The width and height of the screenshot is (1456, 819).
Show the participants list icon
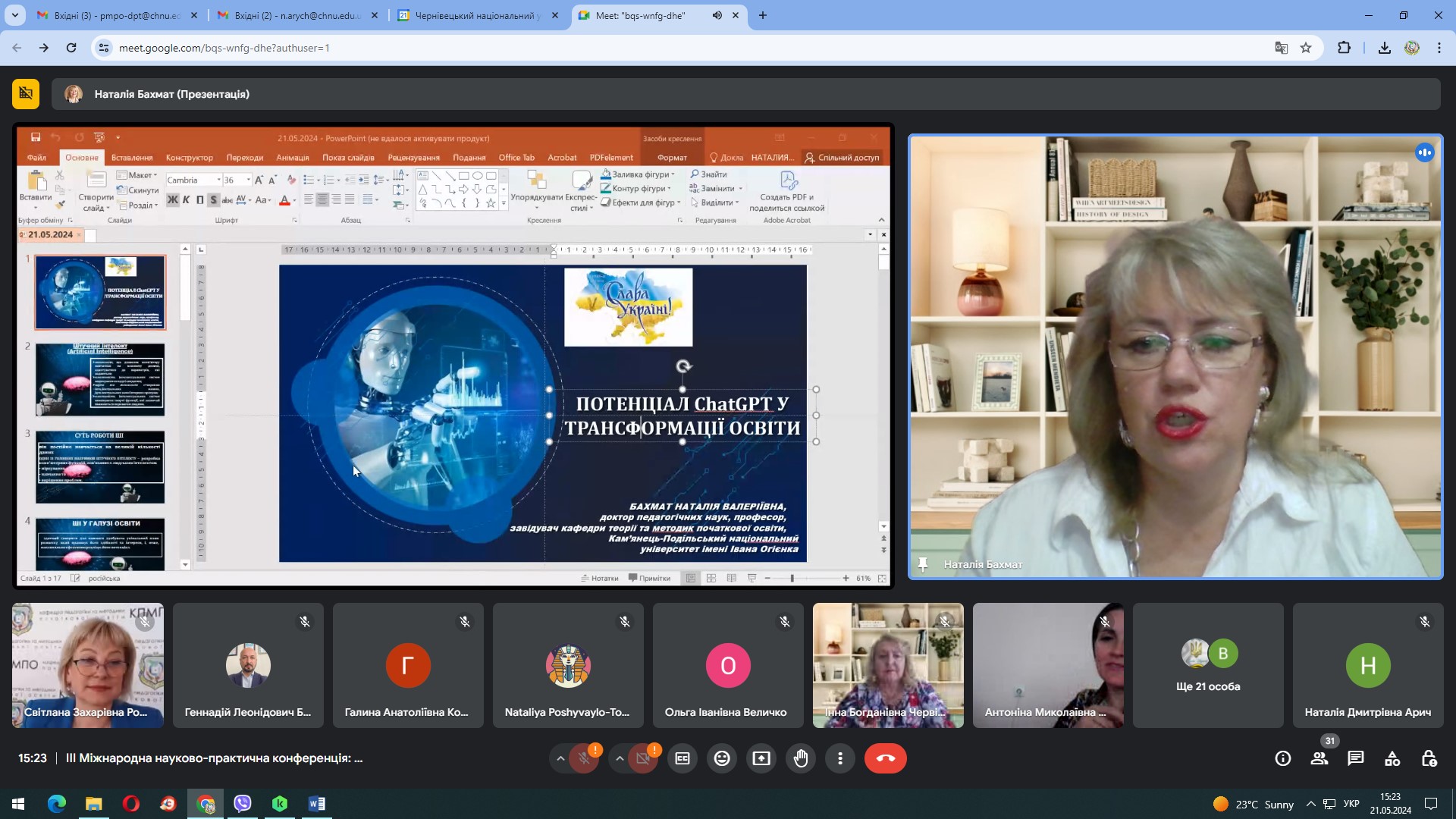click(x=1319, y=758)
